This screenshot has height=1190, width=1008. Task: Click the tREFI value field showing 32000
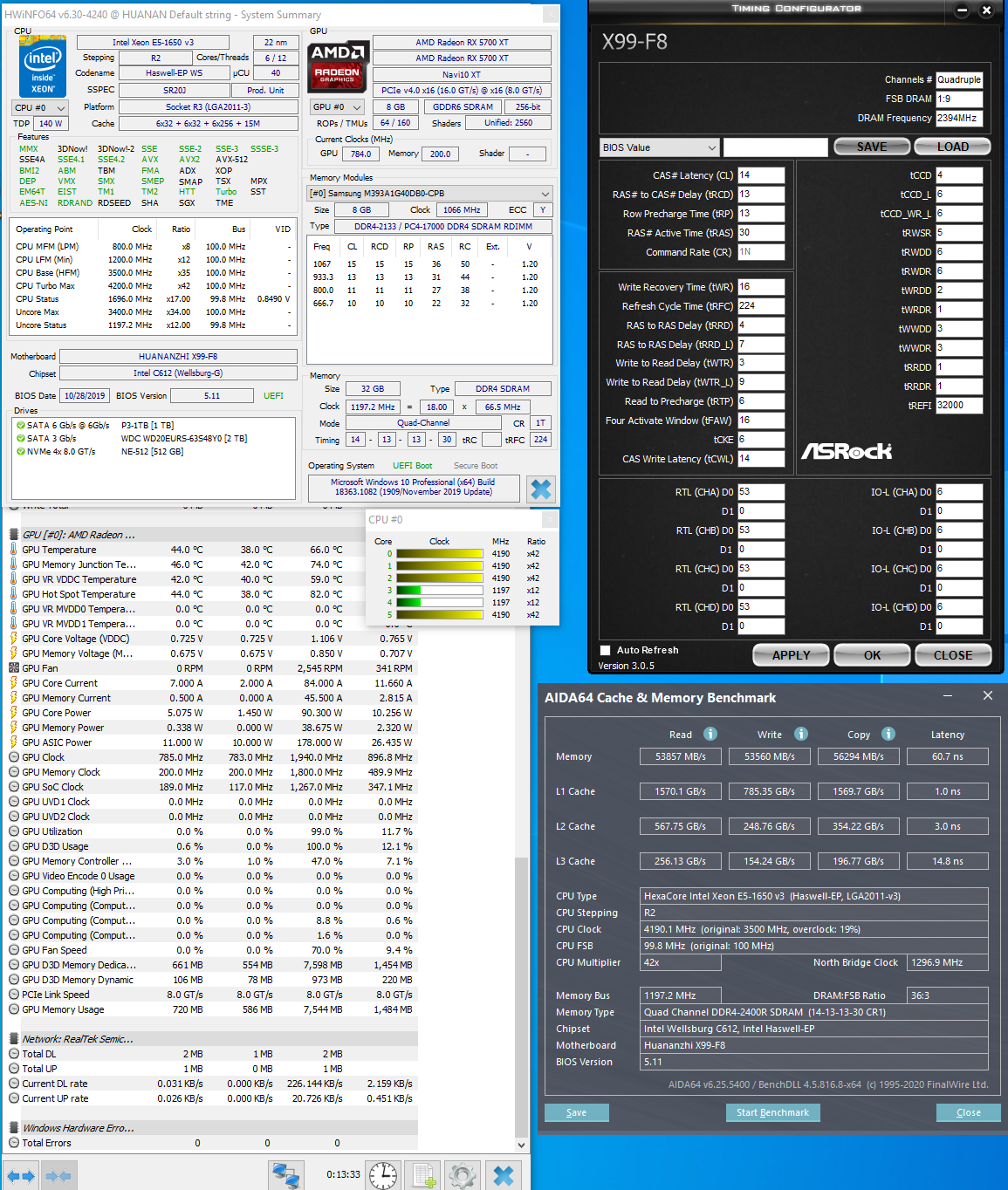959,406
